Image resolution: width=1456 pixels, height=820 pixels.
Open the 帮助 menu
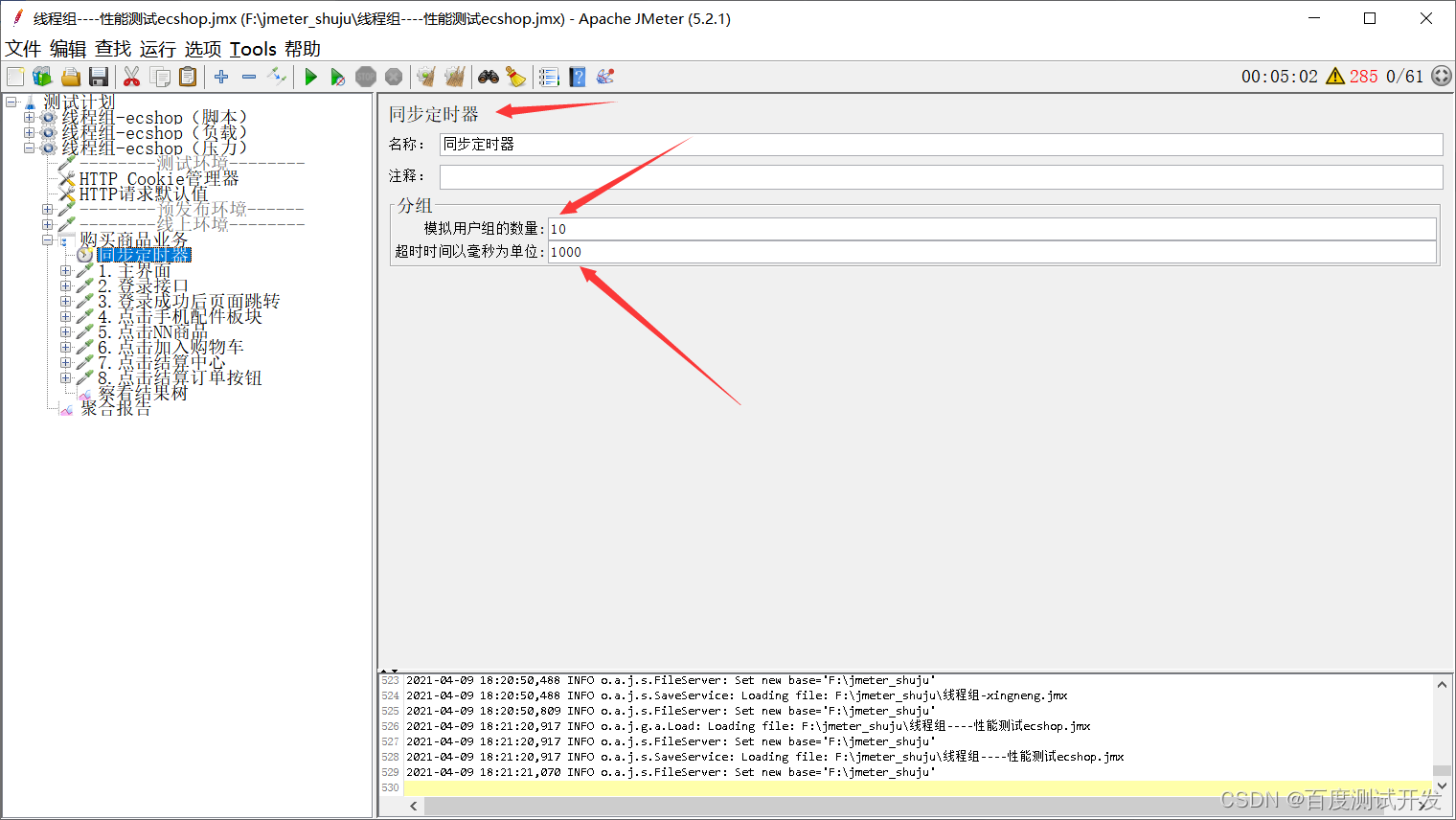coord(303,49)
